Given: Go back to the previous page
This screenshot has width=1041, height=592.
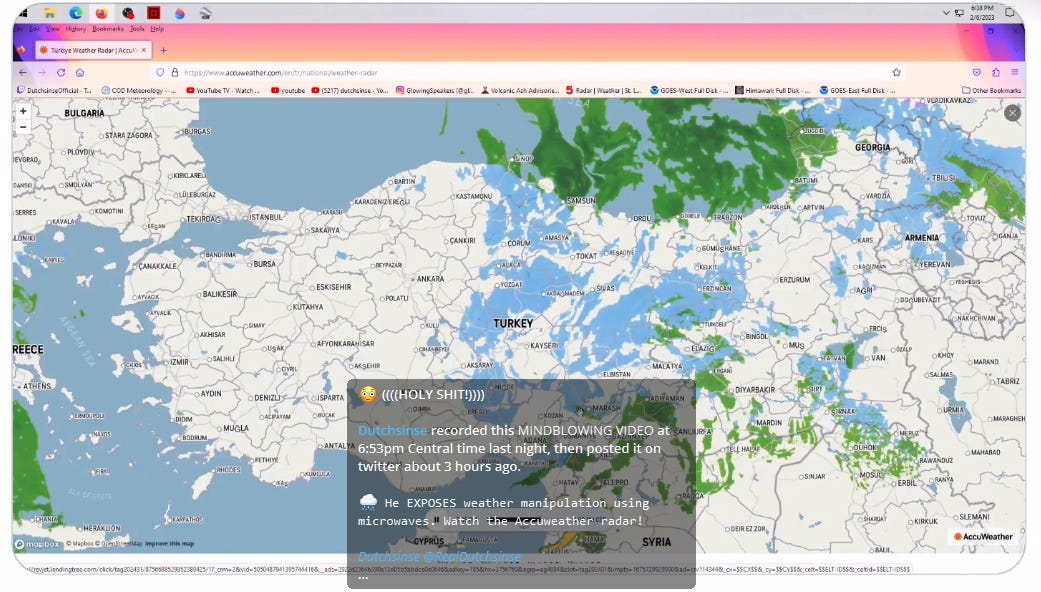Looking at the screenshot, I should click(x=23, y=72).
